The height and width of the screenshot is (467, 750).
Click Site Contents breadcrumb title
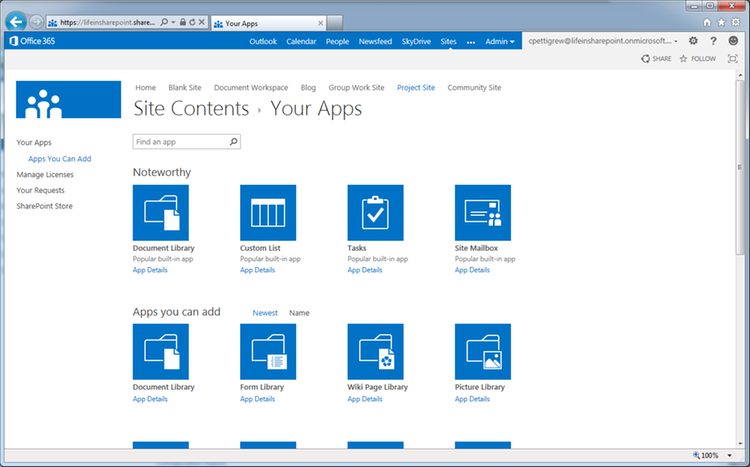tap(191, 108)
